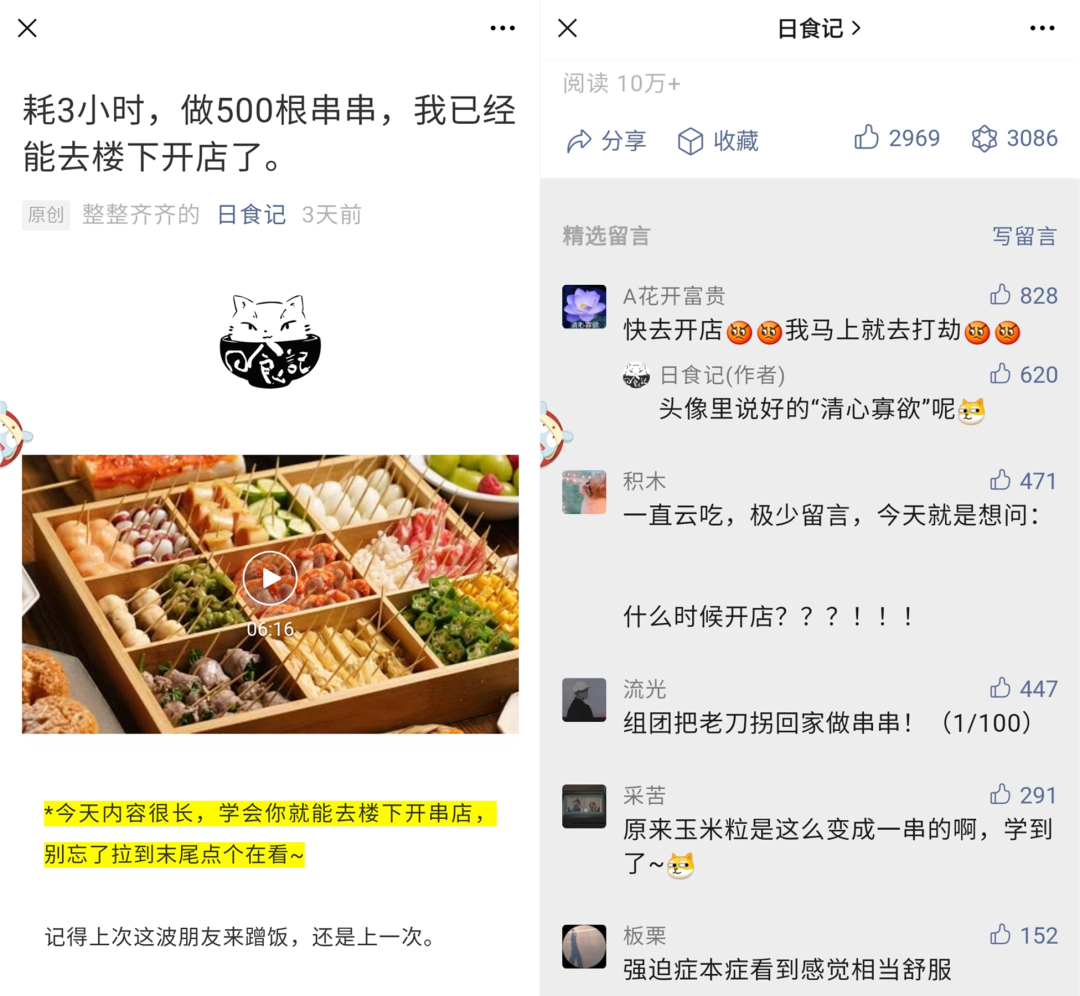The width and height of the screenshot is (1080, 996).
Task: Expand the 日食记 account header title
Action: point(818,28)
